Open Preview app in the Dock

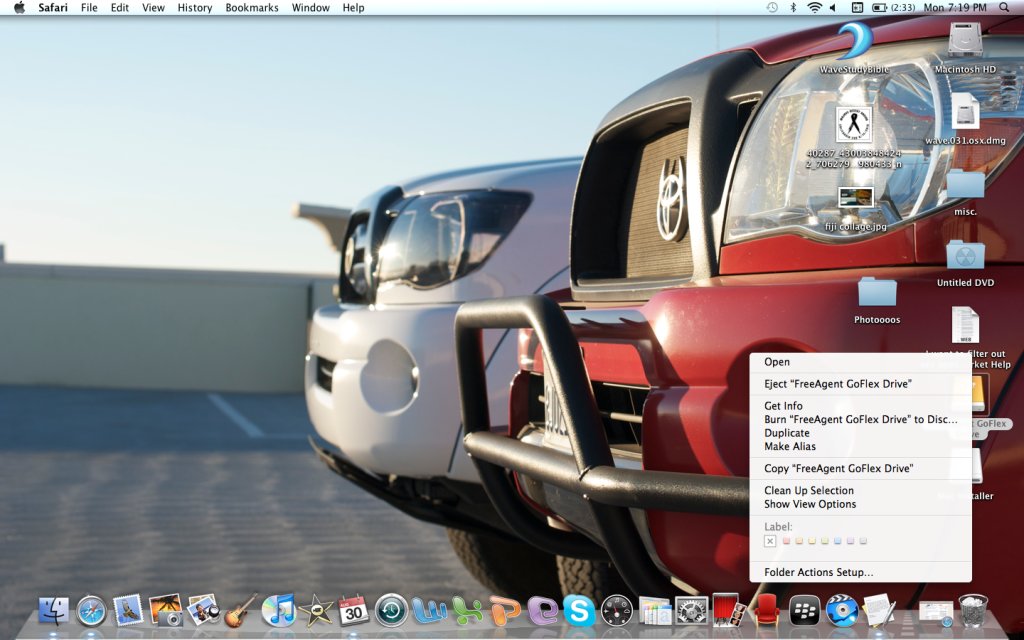point(202,610)
